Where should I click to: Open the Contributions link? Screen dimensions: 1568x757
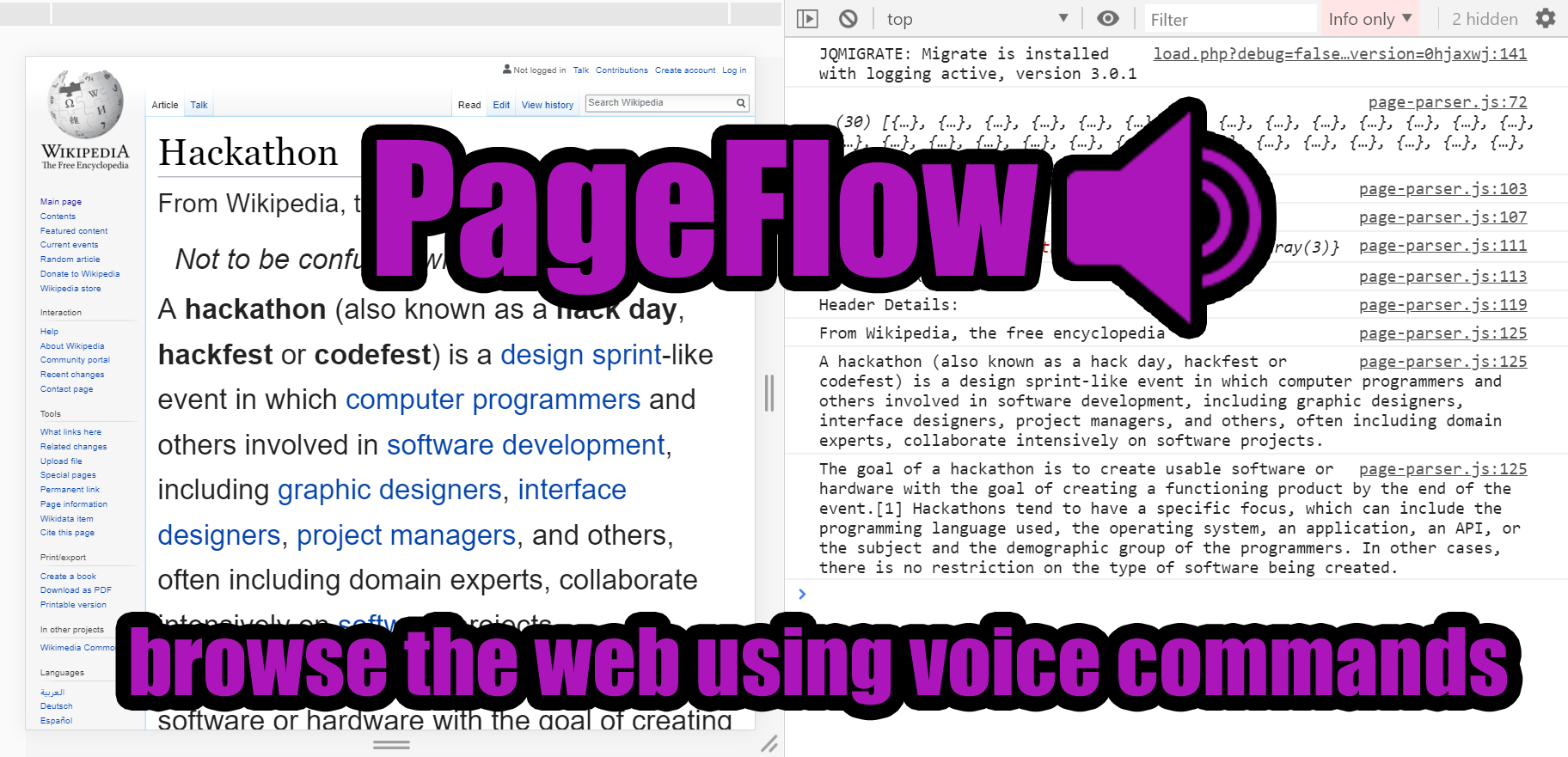pyautogui.click(x=622, y=70)
